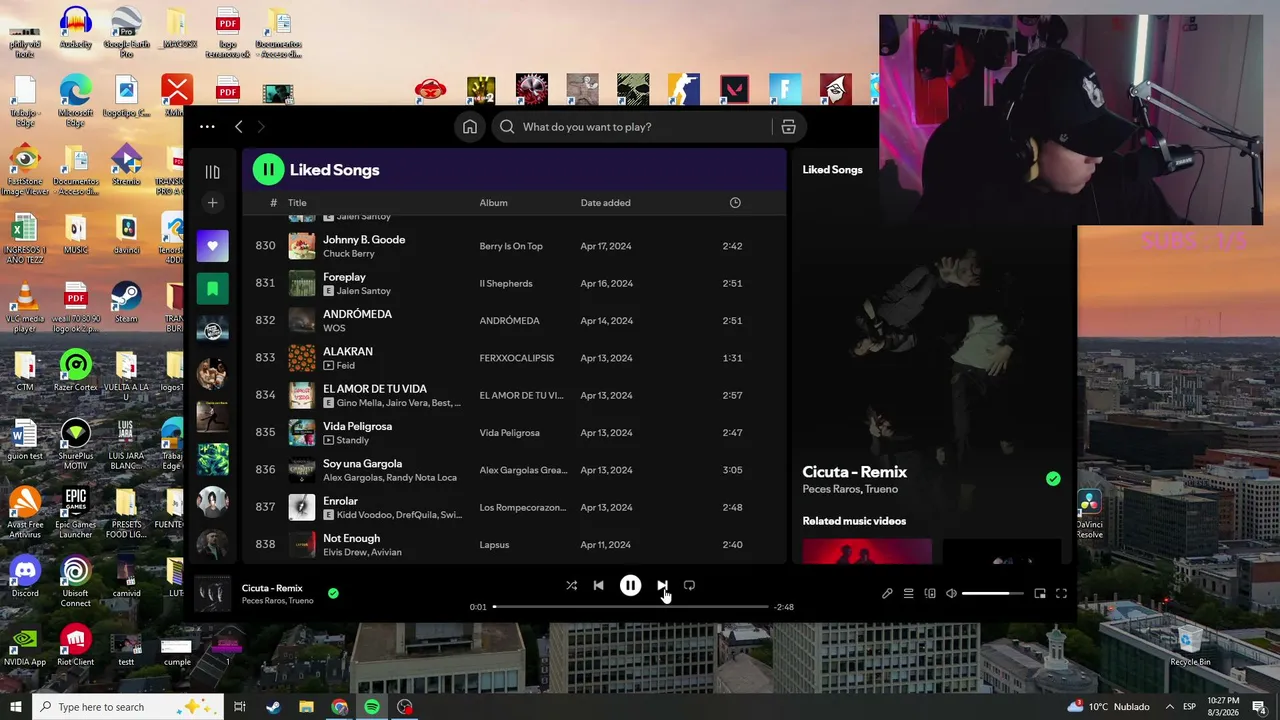Image resolution: width=1280 pixels, height=720 pixels.
Task: Sort the list by Date added header
Action: (x=605, y=203)
